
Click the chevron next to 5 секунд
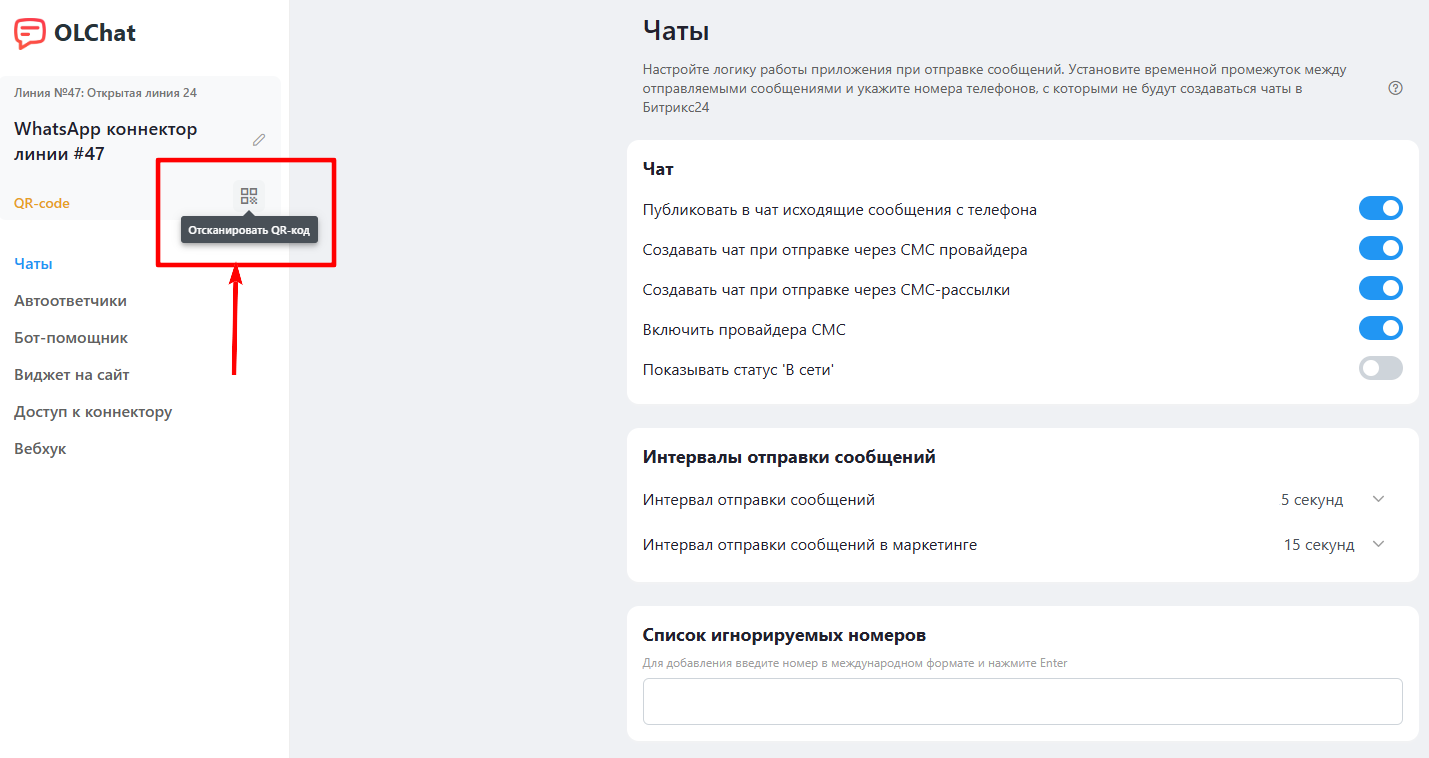point(1378,499)
